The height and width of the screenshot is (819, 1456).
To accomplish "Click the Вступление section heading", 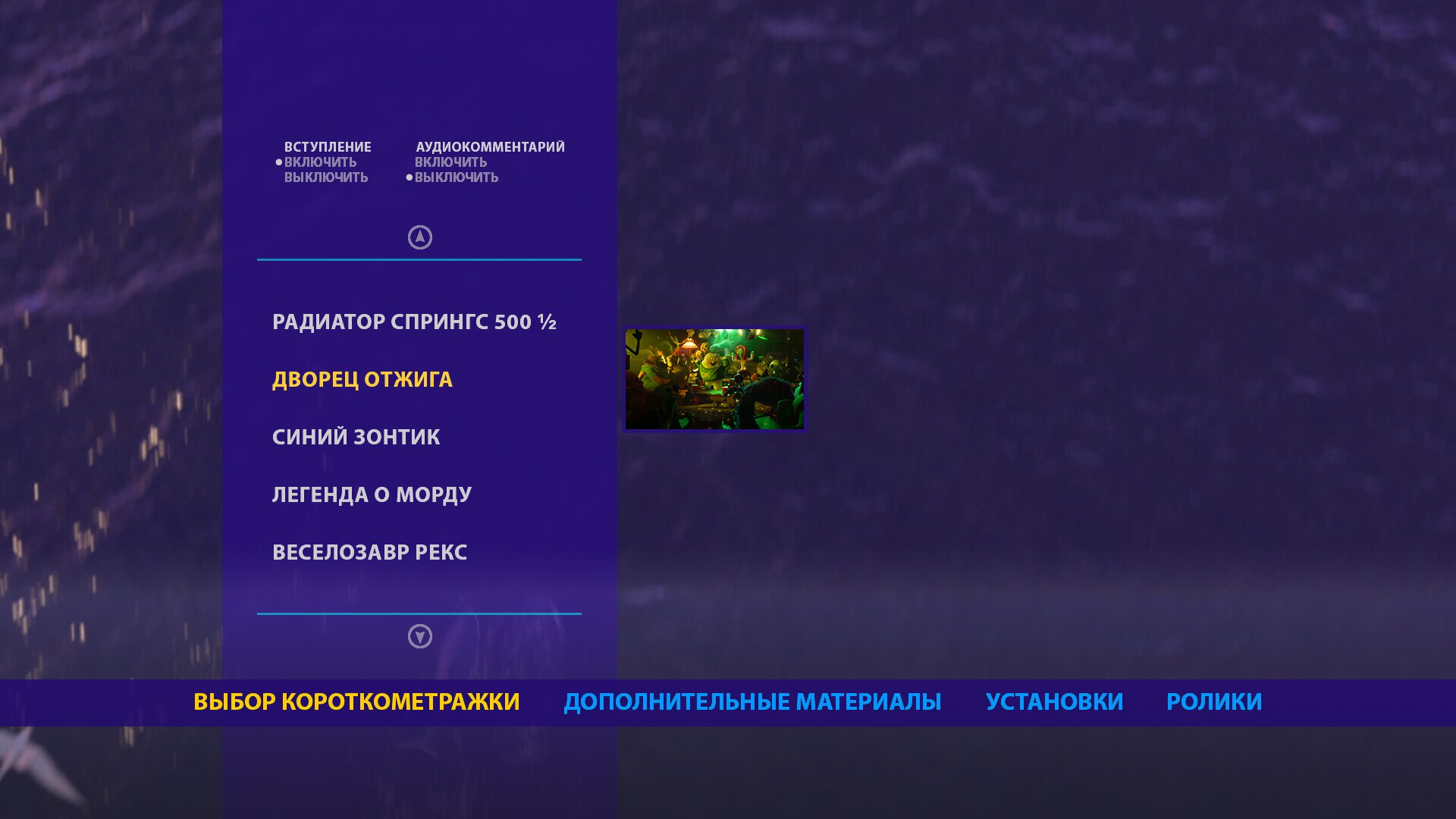I will [x=328, y=147].
